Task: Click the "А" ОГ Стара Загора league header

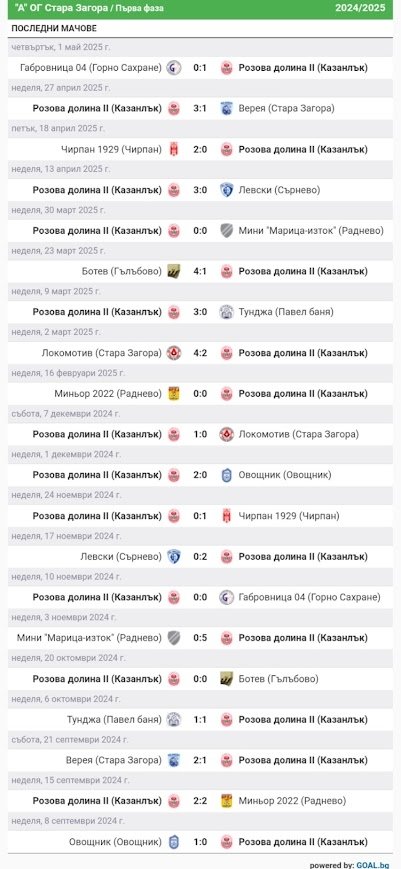Action: [87, 8]
